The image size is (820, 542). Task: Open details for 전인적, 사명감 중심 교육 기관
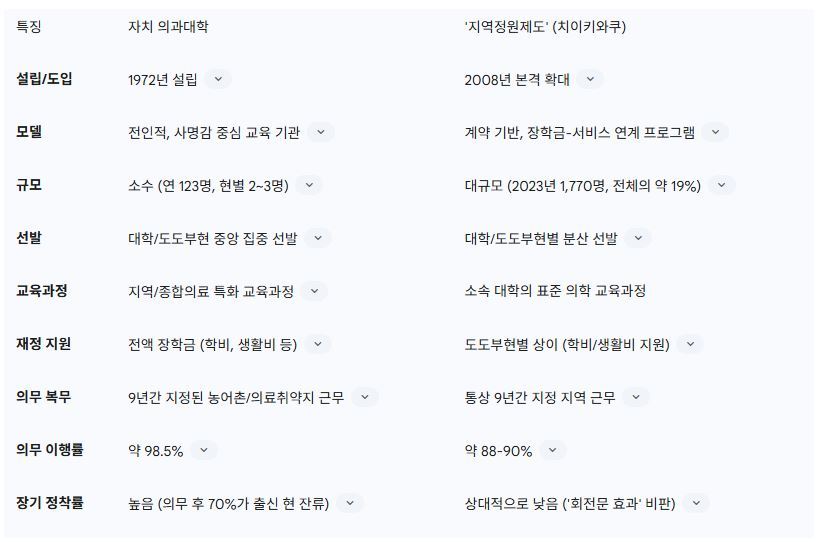click(321, 132)
